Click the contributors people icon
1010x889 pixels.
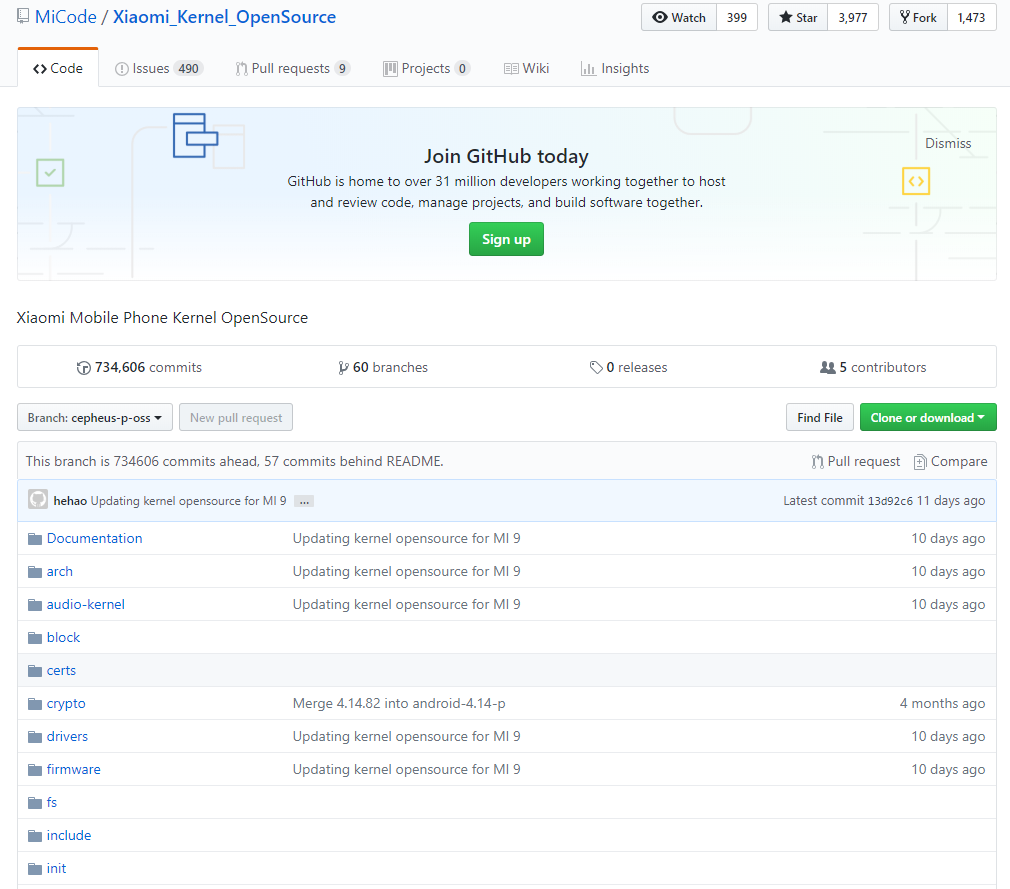click(x=827, y=367)
